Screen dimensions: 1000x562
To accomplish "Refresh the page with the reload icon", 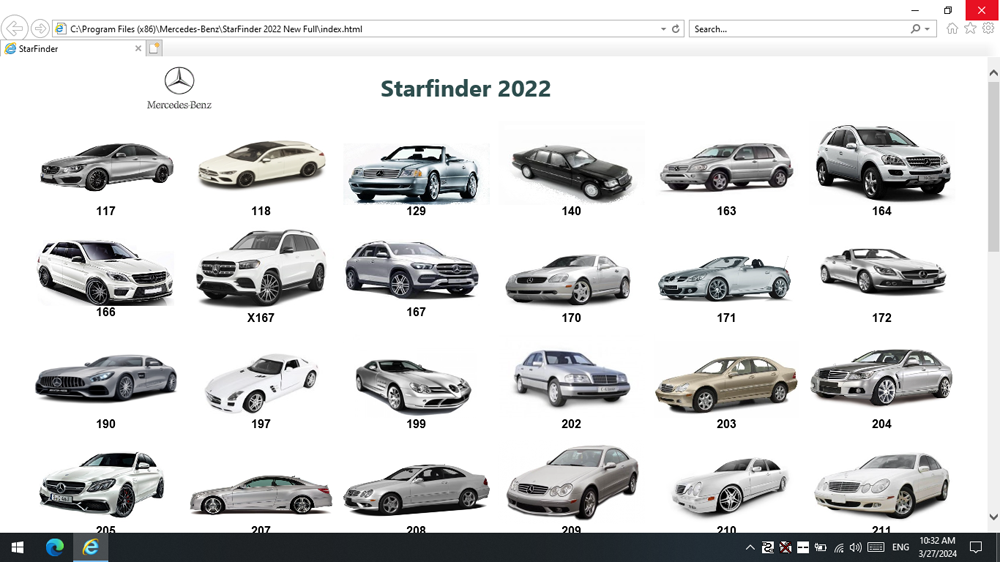I will (676, 29).
